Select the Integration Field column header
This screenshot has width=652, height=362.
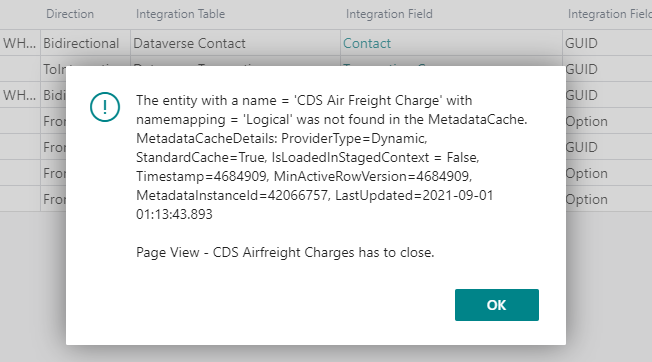point(389,14)
